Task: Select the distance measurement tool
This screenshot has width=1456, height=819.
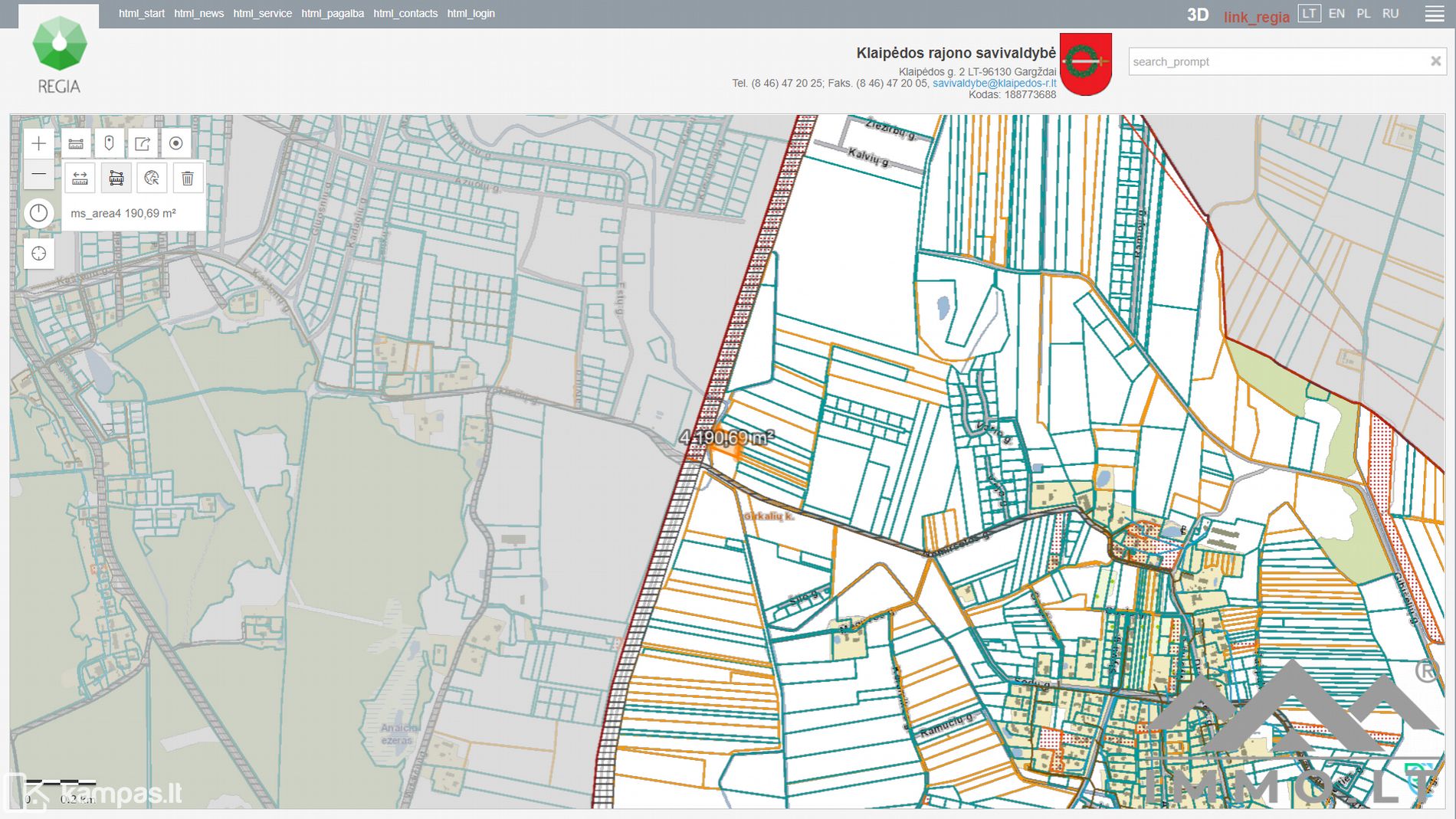Action: [x=80, y=179]
